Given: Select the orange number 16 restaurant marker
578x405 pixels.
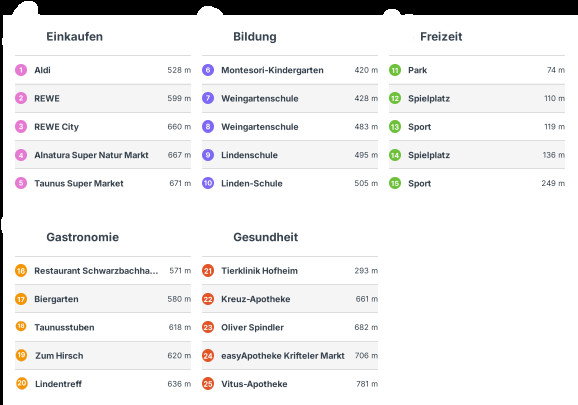Looking at the screenshot, I should click(21, 271).
